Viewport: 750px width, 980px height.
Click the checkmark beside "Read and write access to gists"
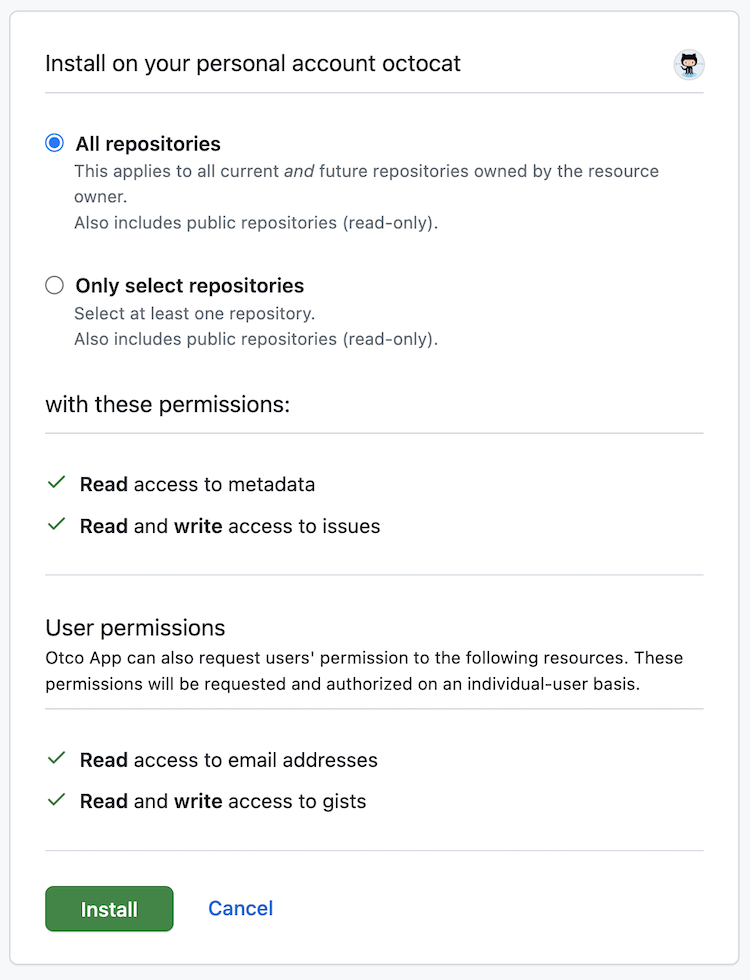[x=56, y=800]
